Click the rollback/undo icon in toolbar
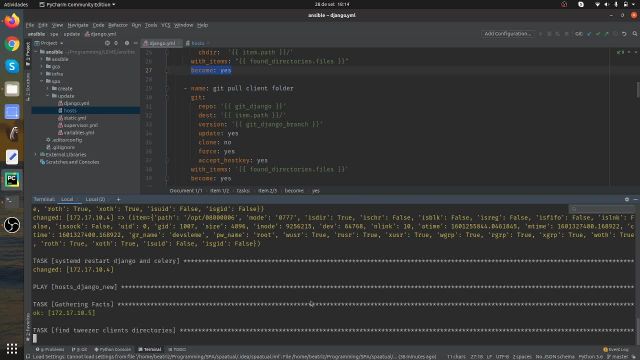This screenshot has height=360, width=640. pyautogui.click(x=624, y=34)
